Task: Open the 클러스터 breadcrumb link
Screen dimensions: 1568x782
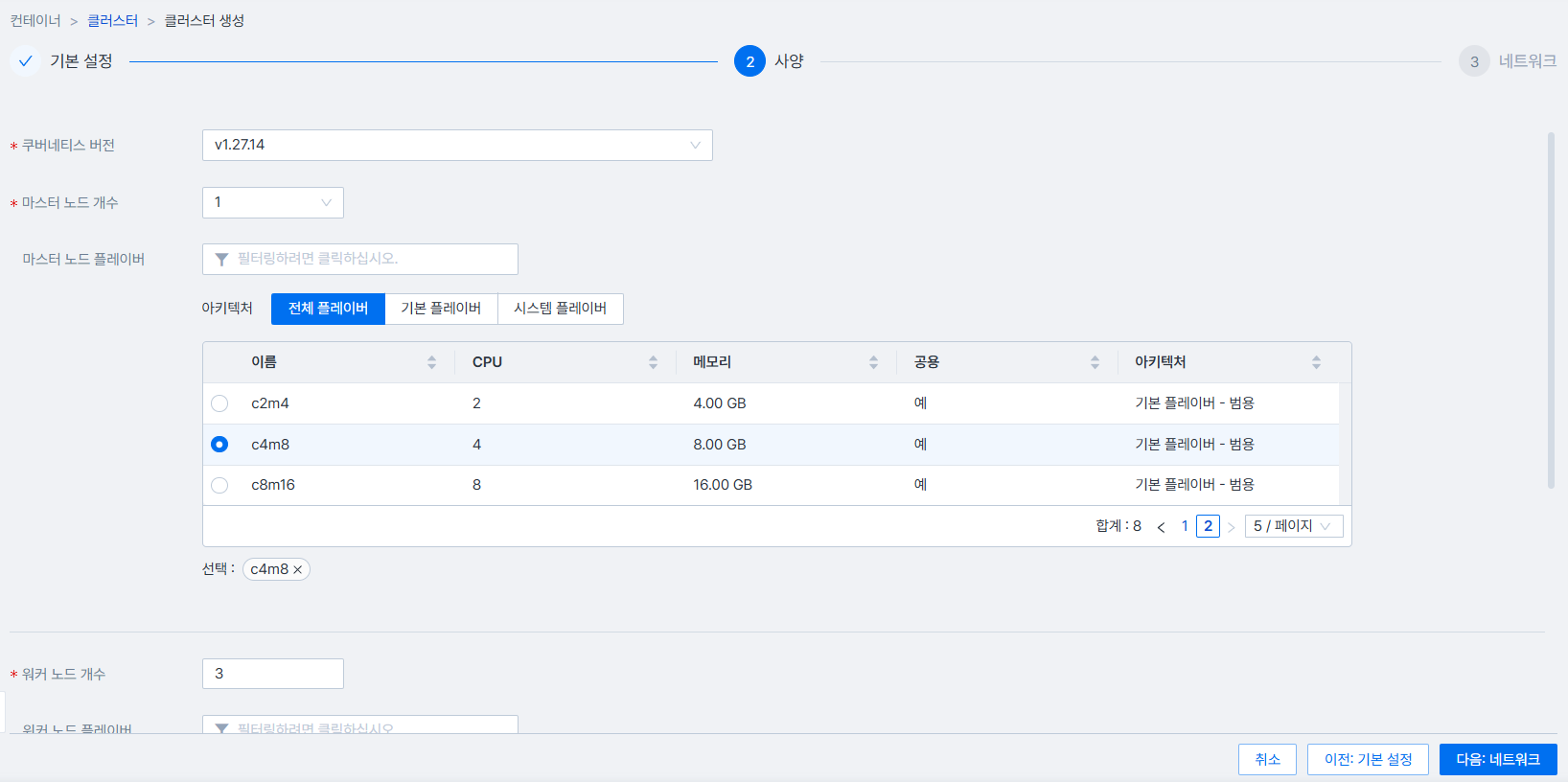Action: point(112,21)
